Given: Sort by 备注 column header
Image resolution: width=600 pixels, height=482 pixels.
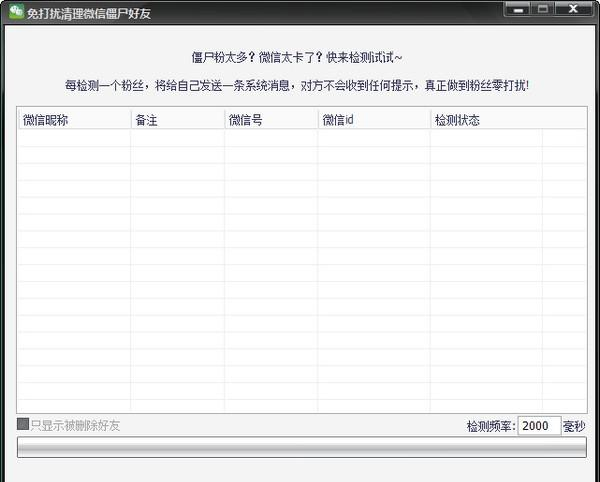Looking at the screenshot, I should [178, 120].
